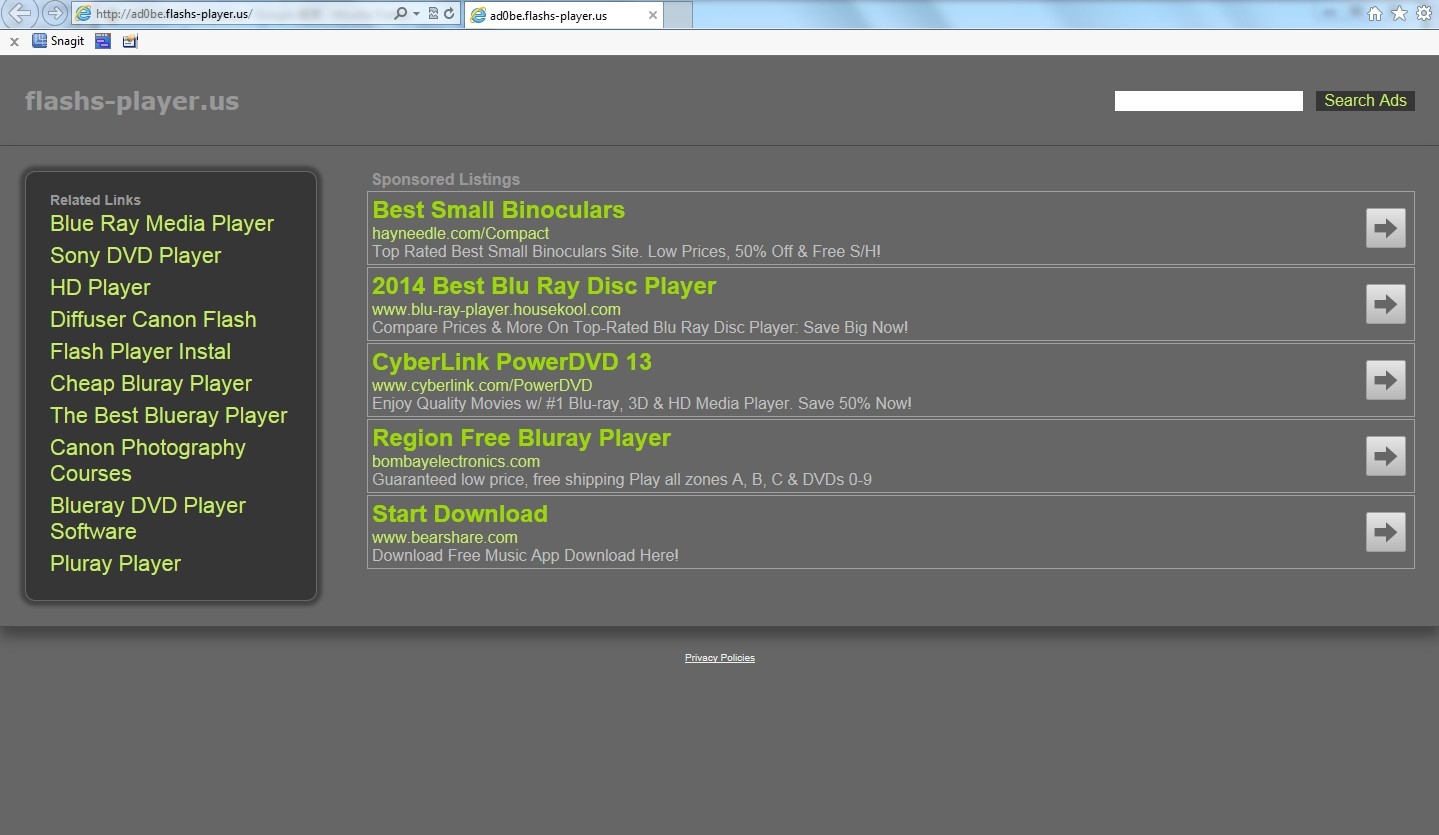1439x835 pixels.
Task: Open Canon Photography Courses link
Action: pyautogui.click(x=148, y=460)
